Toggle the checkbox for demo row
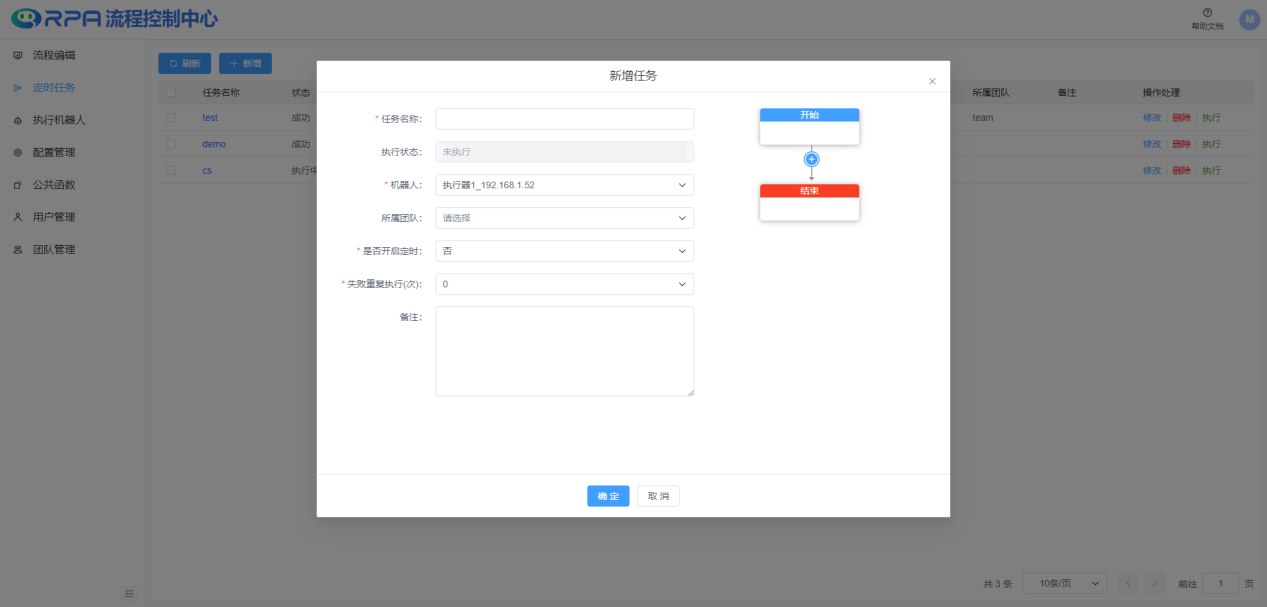 171,144
